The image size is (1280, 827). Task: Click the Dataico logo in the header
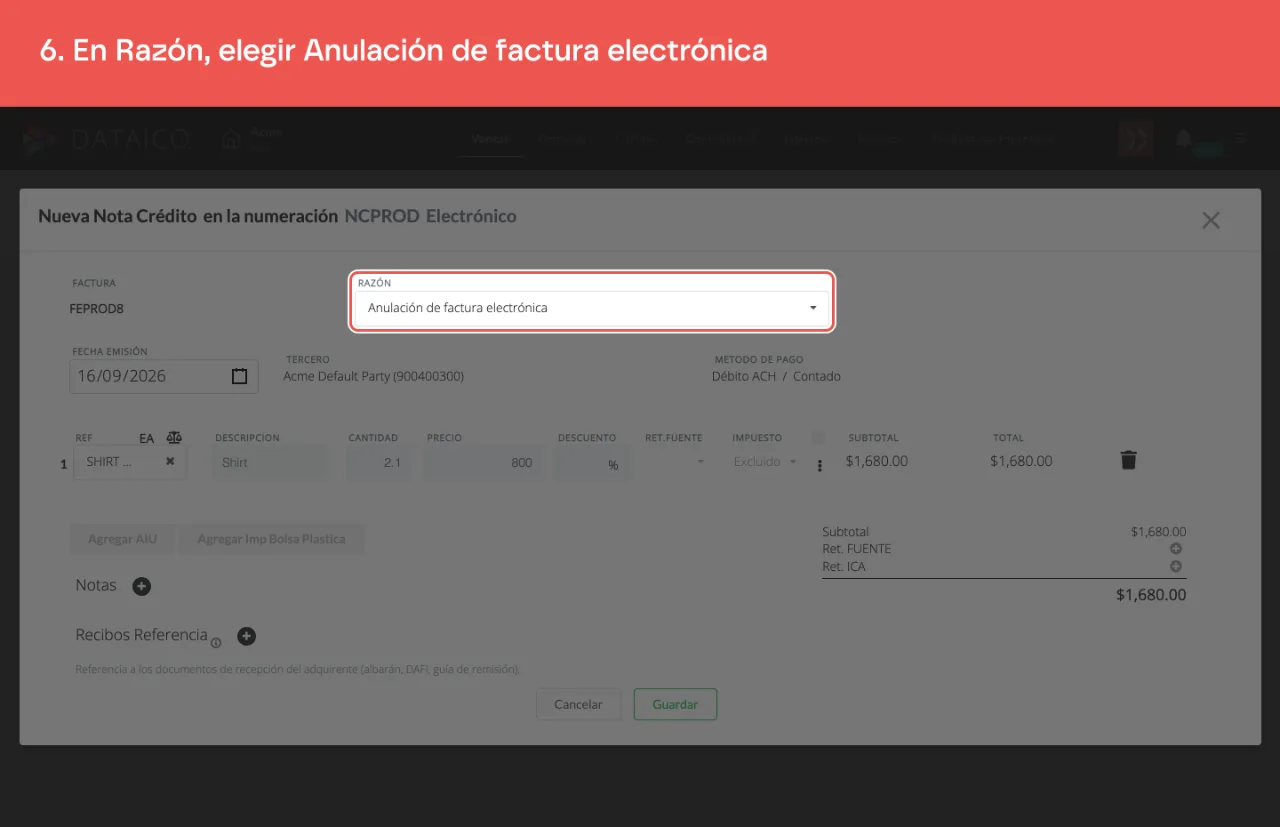pyautogui.click(x=106, y=140)
